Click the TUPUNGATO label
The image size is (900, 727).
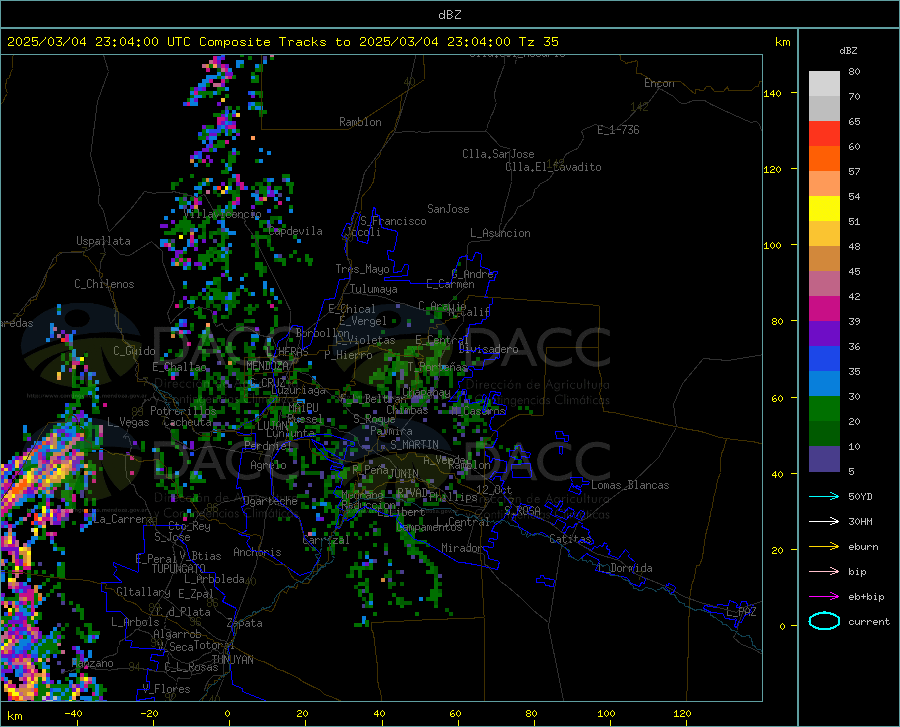179,569
